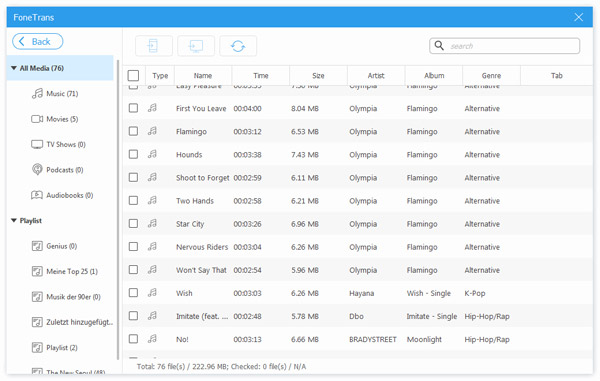Open the Genius (0) playlist
The height and width of the screenshot is (381, 600).
coord(54,246)
